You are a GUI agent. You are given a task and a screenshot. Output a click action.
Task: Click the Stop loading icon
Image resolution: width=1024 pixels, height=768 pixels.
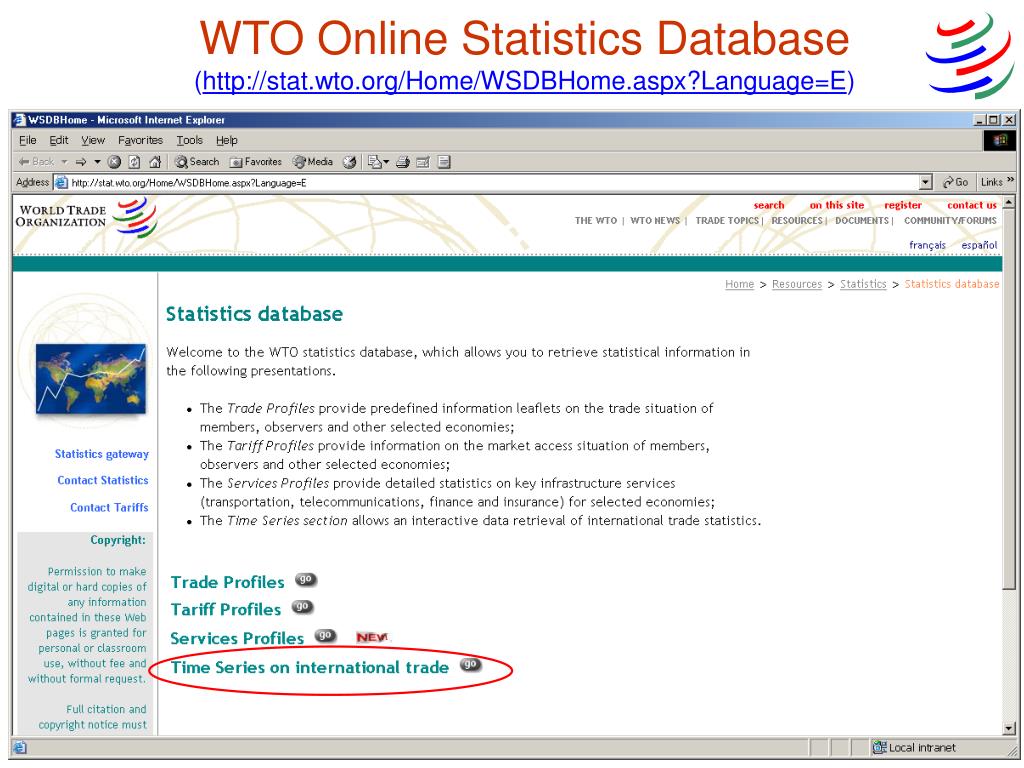pyautogui.click(x=114, y=162)
